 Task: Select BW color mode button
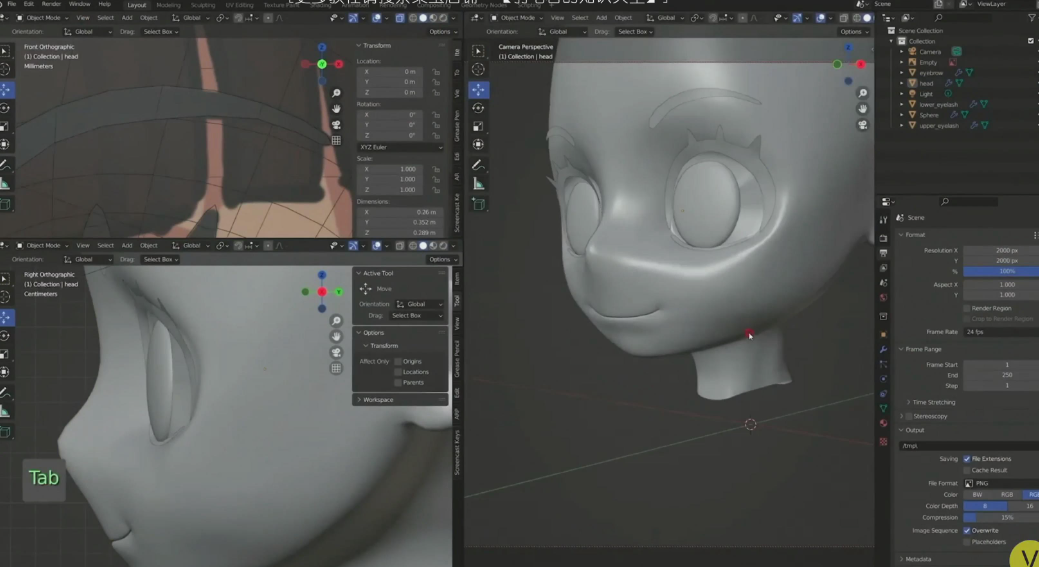pyautogui.click(x=977, y=494)
